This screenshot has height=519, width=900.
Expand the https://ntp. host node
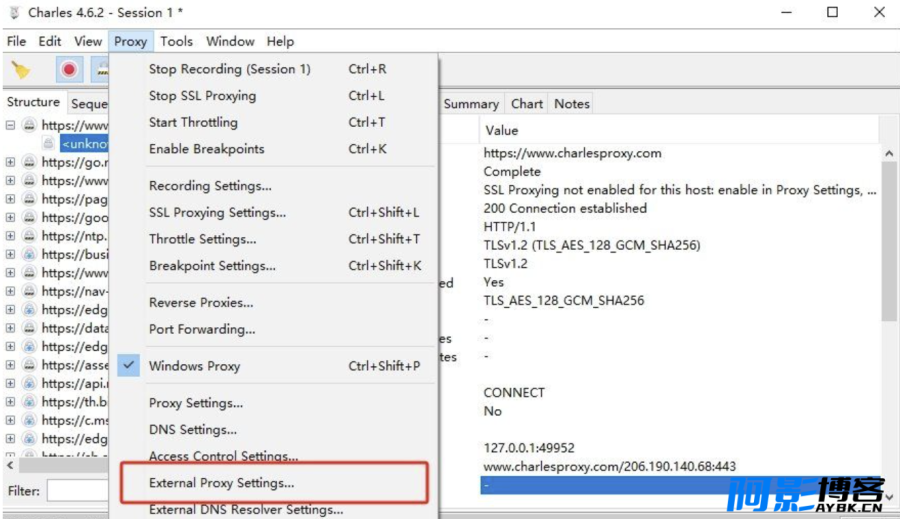[10, 236]
